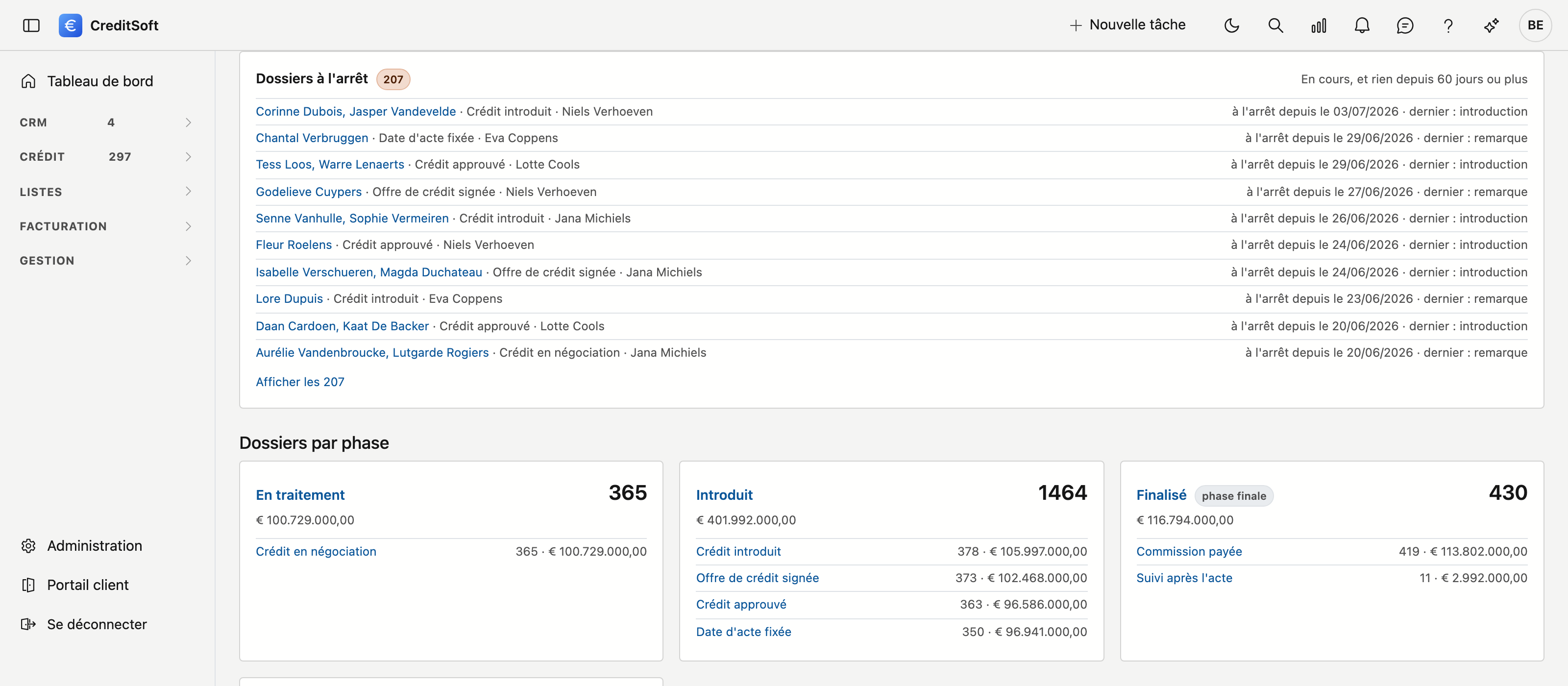Open Lore Dupuis dossier
1568x686 pixels.
click(289, 299)
